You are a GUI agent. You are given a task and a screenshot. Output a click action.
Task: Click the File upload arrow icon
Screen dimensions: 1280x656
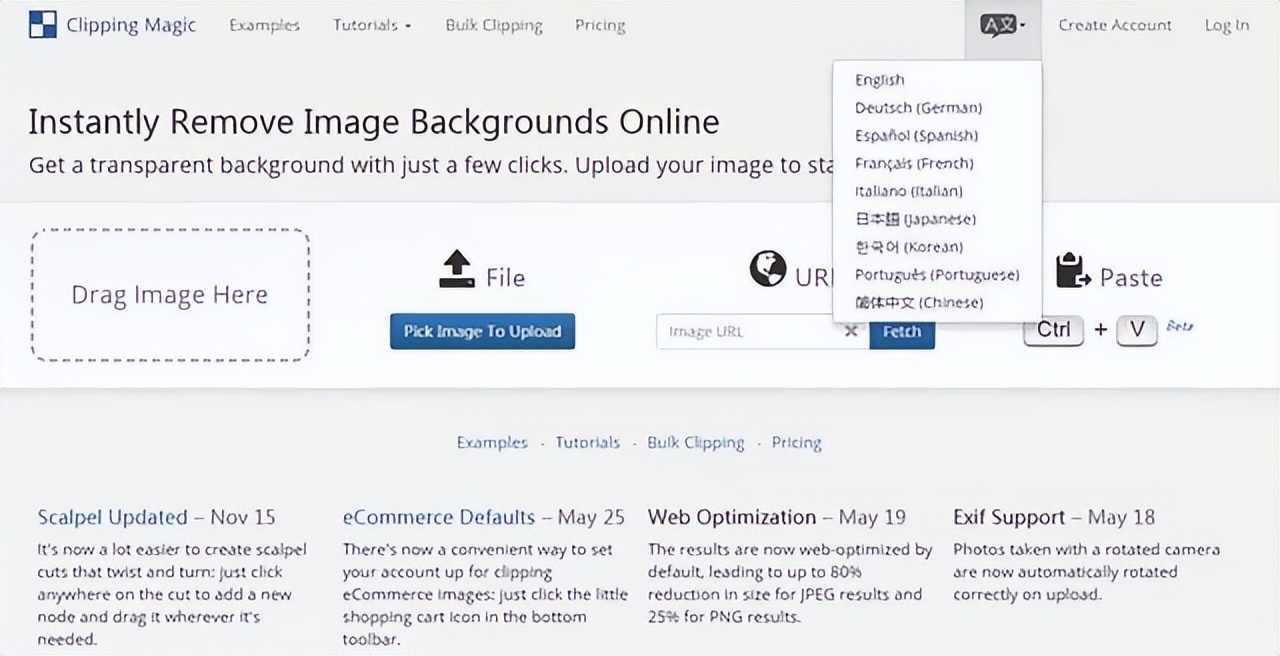click(457, 270)
